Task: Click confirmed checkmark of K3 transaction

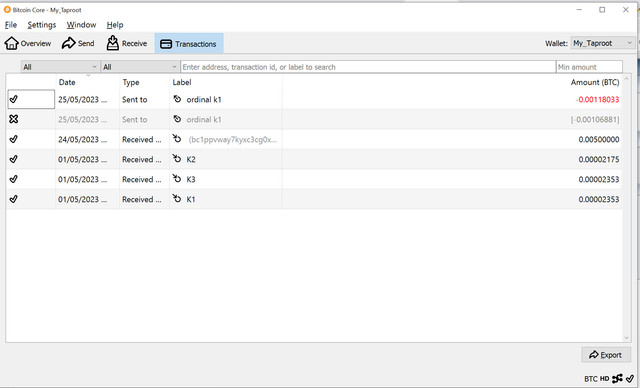Action: coord(13,179)
